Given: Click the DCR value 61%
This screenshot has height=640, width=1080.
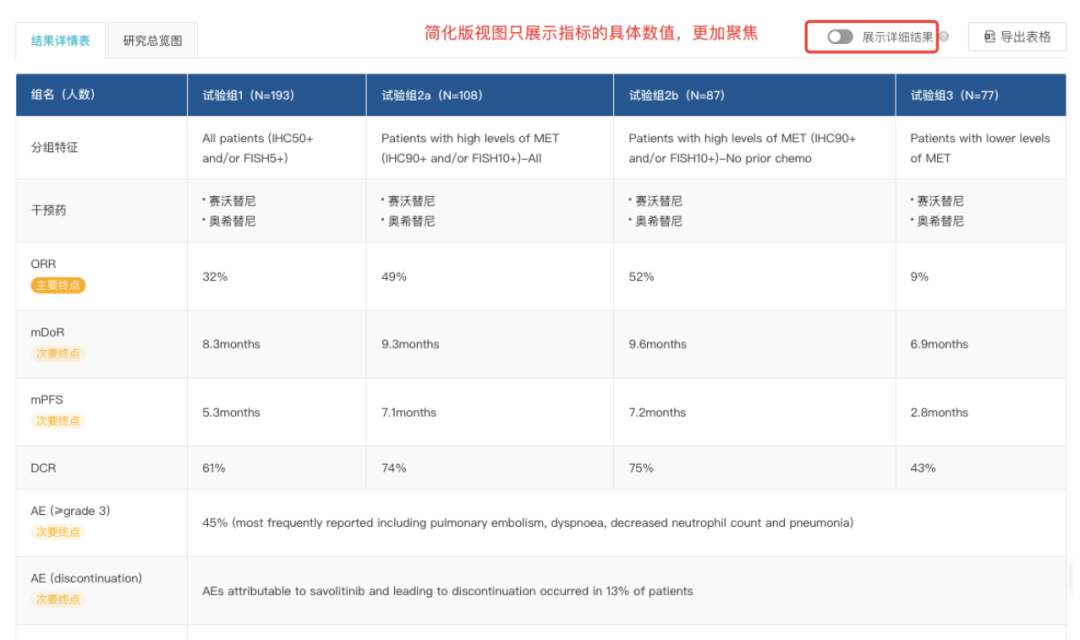Looking at the screenshot, I should (214, 468).
